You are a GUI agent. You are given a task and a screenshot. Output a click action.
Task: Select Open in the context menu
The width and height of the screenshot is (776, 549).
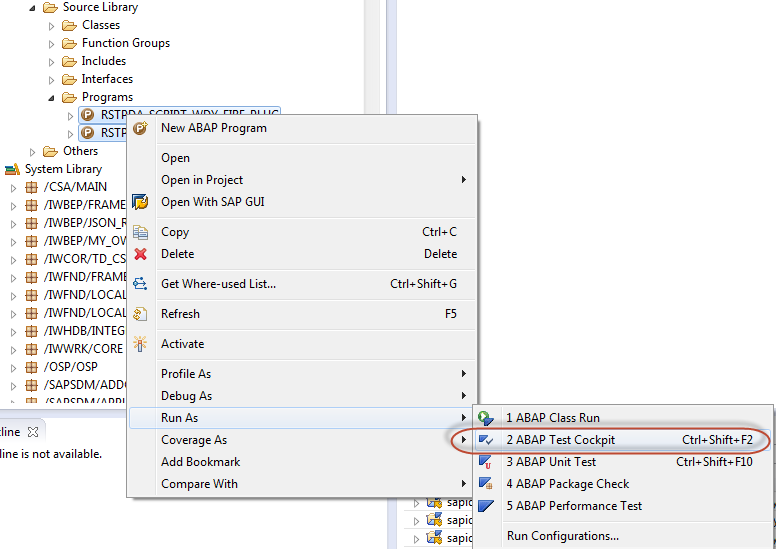click(302, 158)
